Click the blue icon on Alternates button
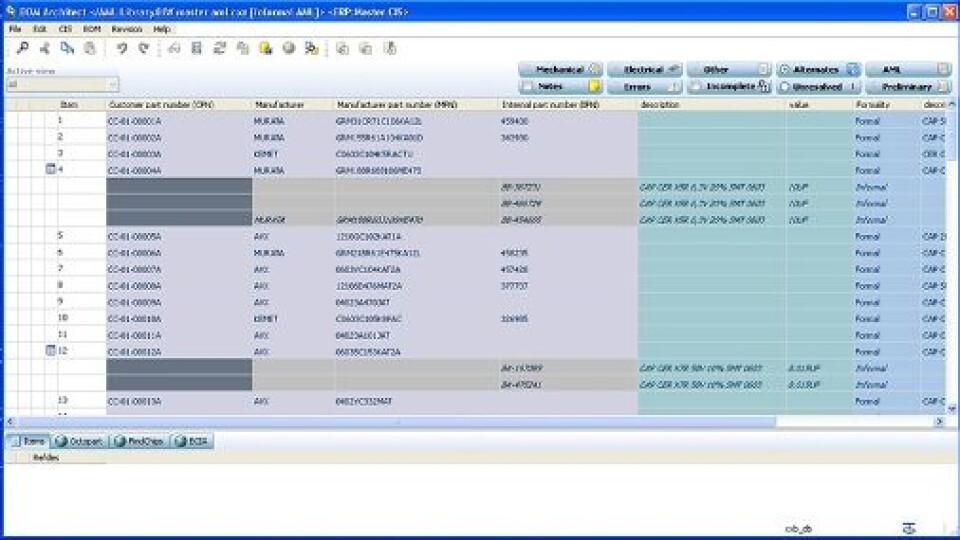Screen dimensions: 960x540 (x=853, y=69)
